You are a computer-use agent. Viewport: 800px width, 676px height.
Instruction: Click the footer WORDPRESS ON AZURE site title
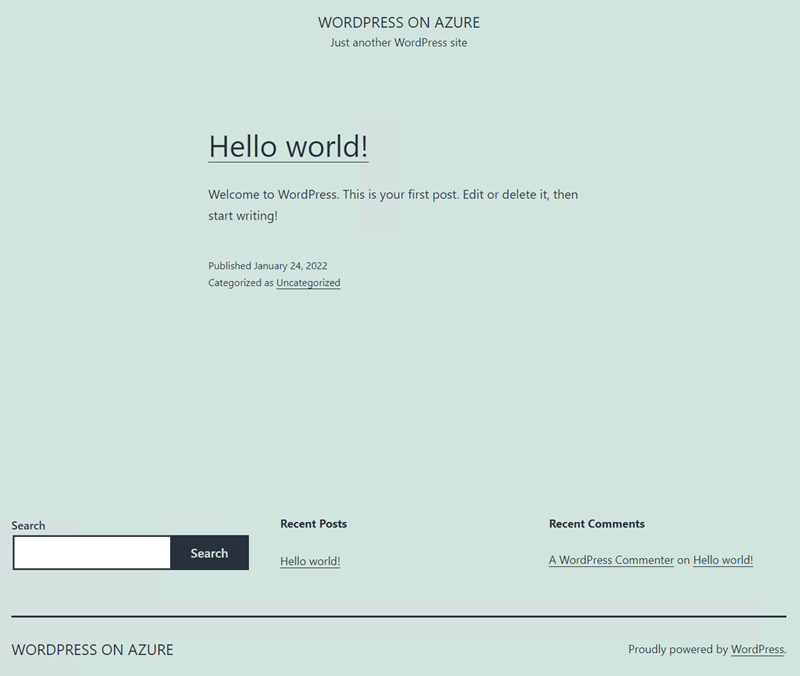[x=92, y=650]
